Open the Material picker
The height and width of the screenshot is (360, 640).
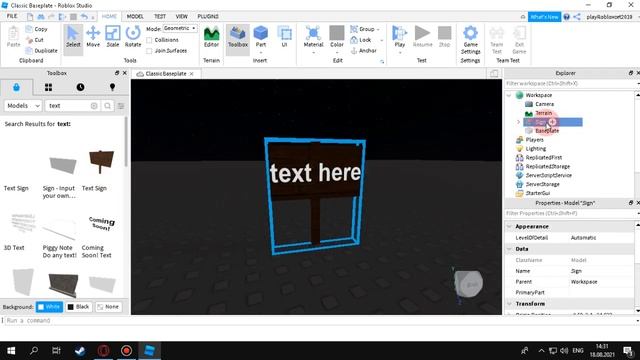(313, 36)
